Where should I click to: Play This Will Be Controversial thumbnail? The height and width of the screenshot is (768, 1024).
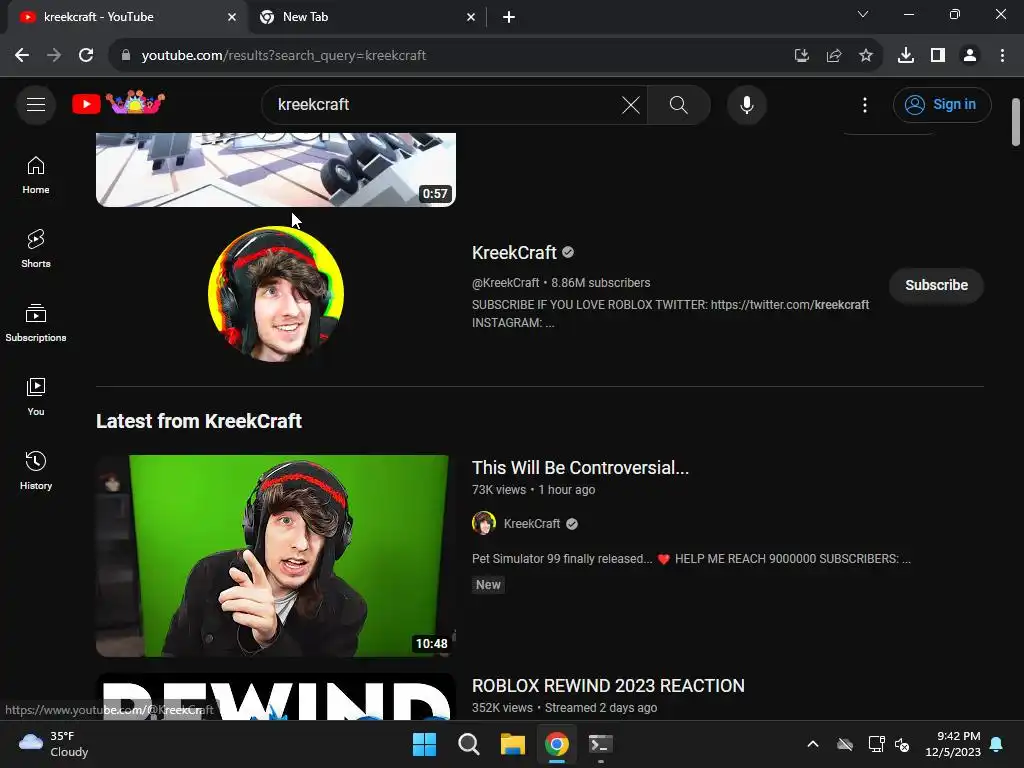[276, 556]
